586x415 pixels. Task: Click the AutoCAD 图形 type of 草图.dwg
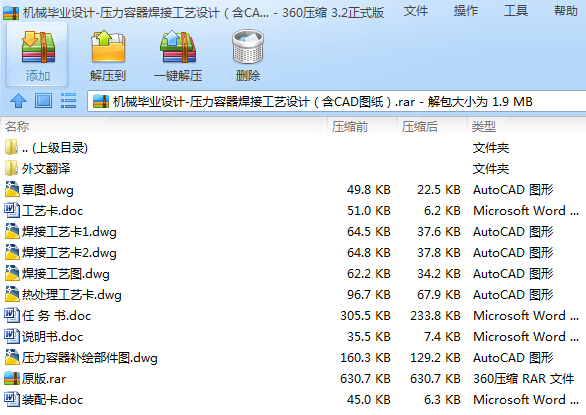coord(513,190)
